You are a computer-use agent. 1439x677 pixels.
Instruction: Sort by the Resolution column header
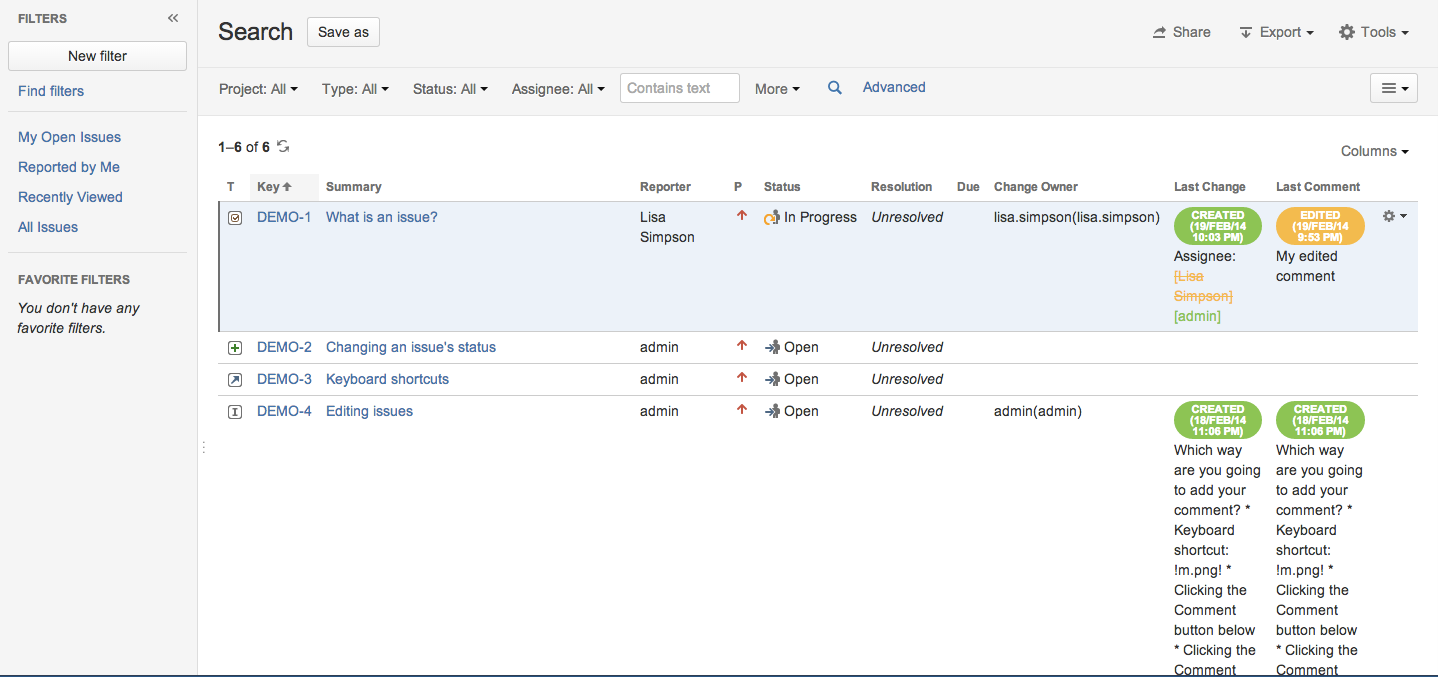[x=901, y=187]
